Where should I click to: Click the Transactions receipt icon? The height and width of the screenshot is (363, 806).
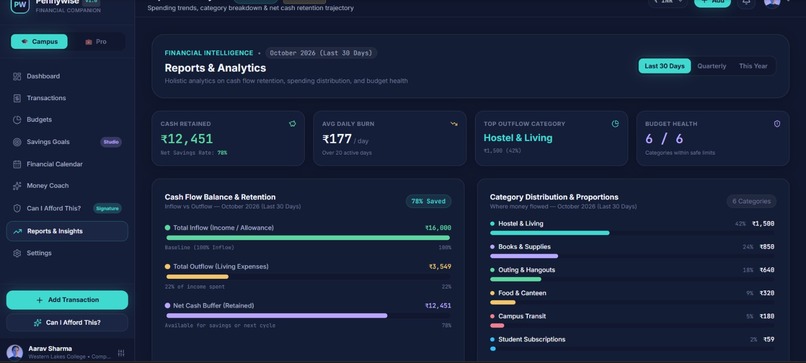tap(17, 98)
